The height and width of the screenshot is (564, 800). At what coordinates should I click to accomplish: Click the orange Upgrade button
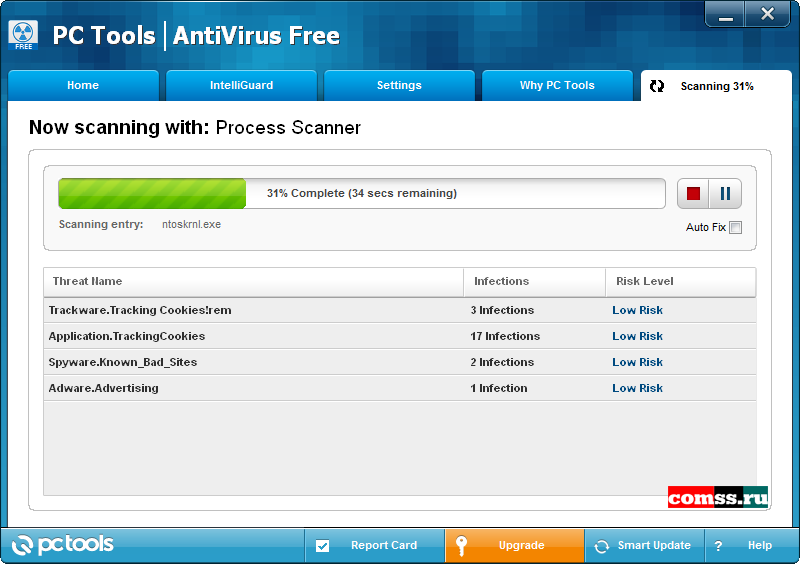click(514, 545)
